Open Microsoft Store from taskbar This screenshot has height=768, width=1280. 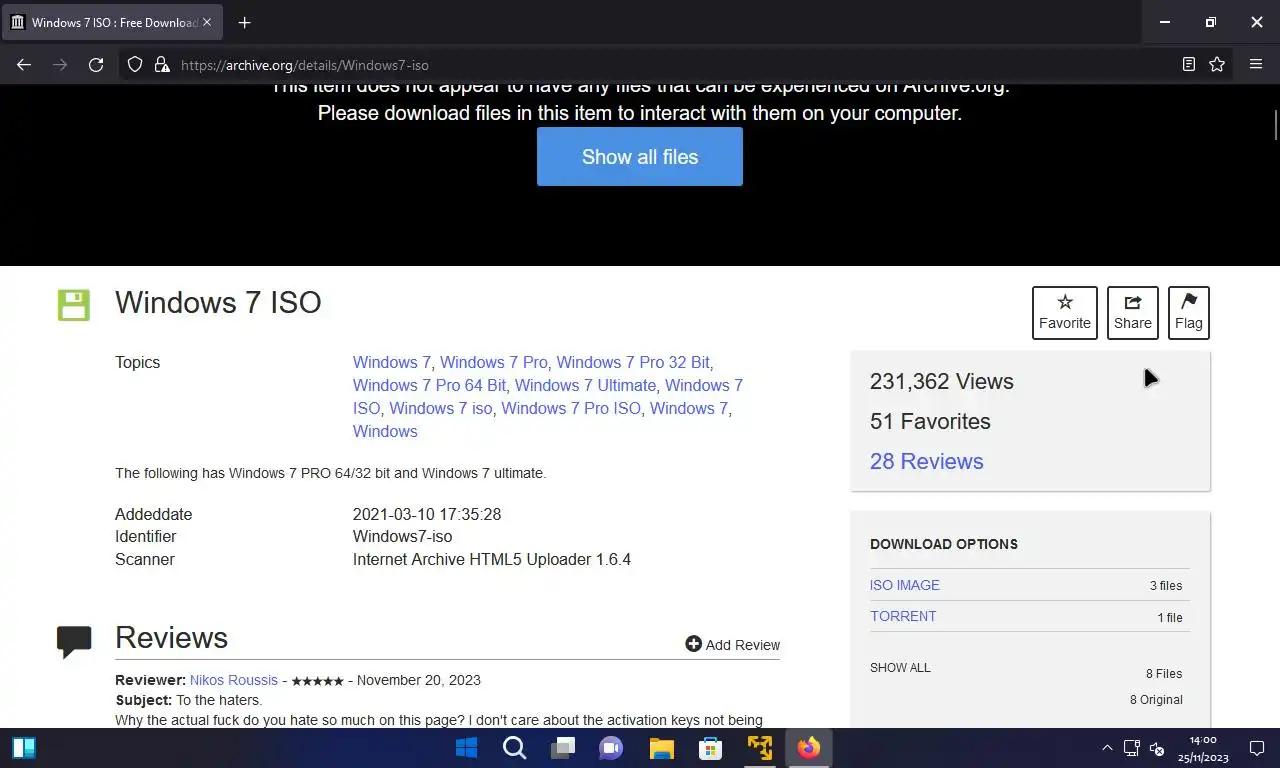pos(710,747)
